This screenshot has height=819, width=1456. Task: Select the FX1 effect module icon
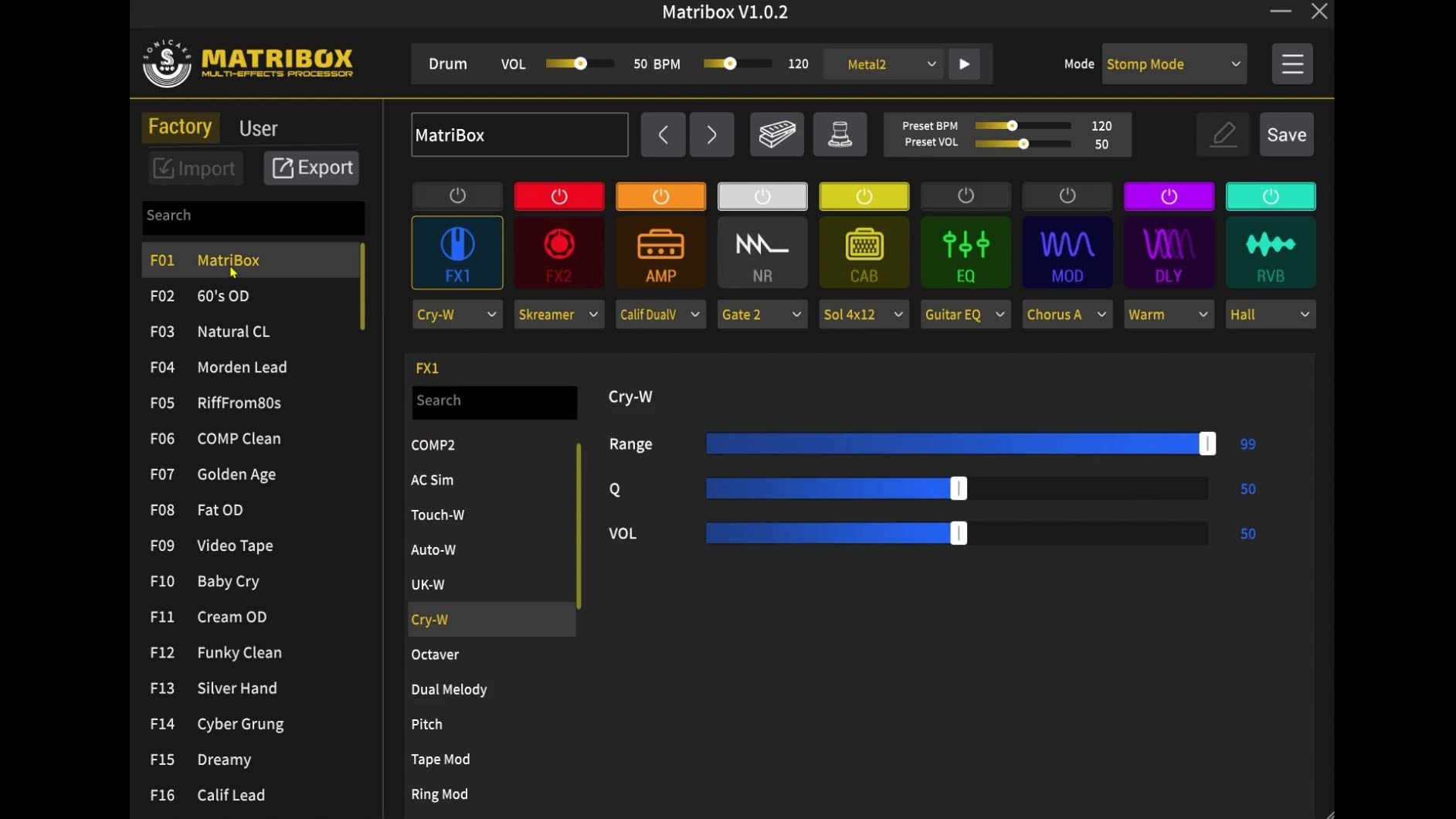[457, 253]
